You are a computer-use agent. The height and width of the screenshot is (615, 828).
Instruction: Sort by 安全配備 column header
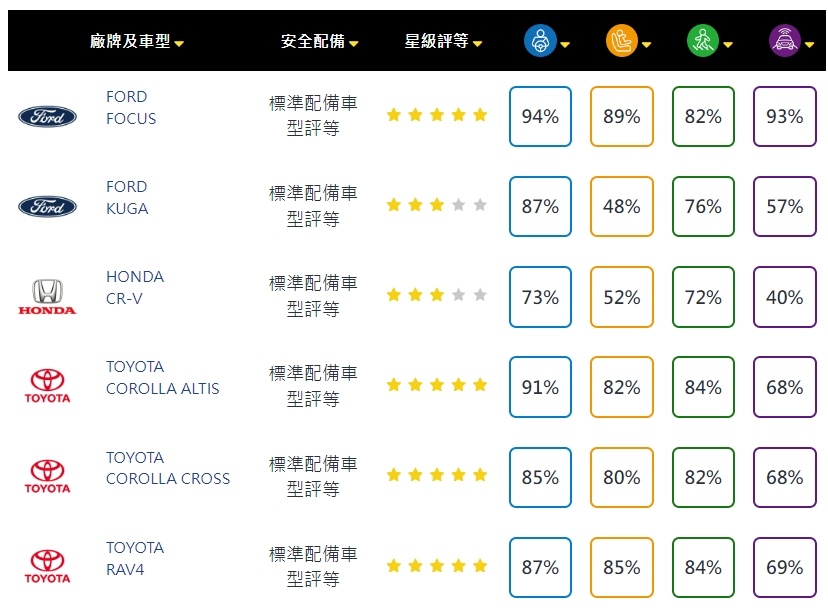tap(319, 42)
